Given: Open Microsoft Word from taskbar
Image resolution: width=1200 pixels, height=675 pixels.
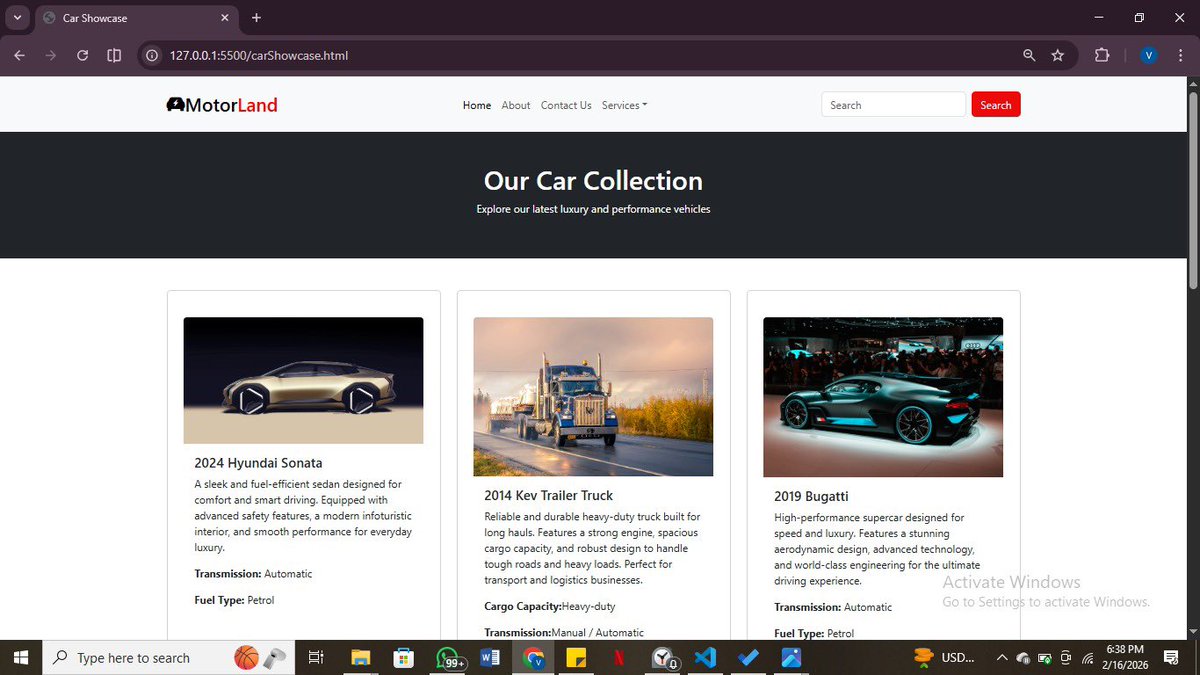Looking at the screenshot, I should click(x=490, y=658).
